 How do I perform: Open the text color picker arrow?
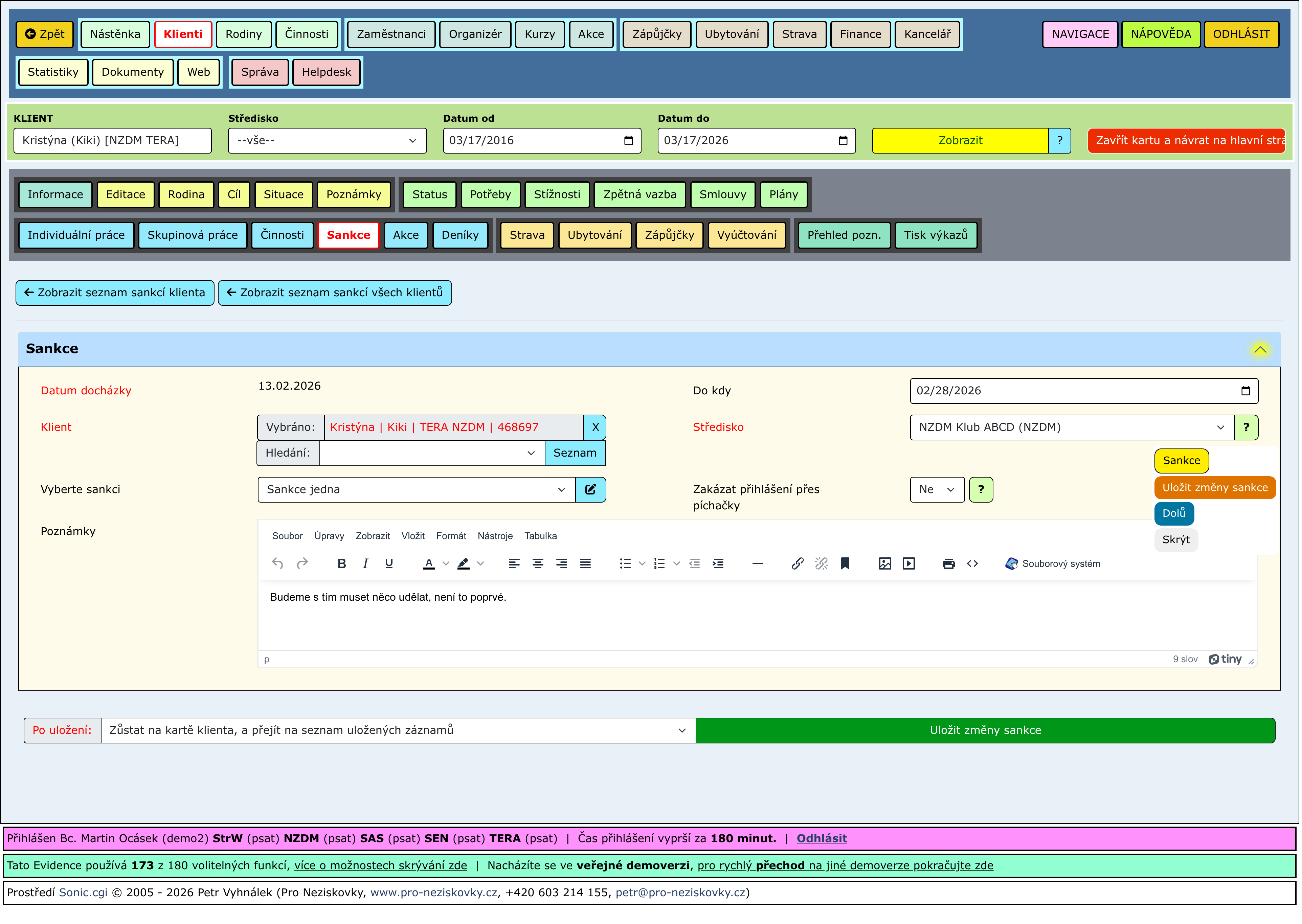point(446,564)
